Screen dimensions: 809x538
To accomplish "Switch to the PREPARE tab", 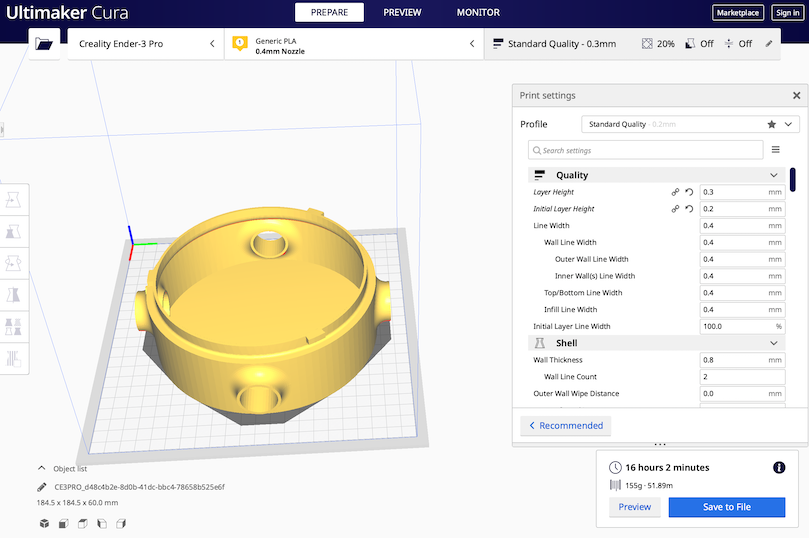I will coord(329,12).
